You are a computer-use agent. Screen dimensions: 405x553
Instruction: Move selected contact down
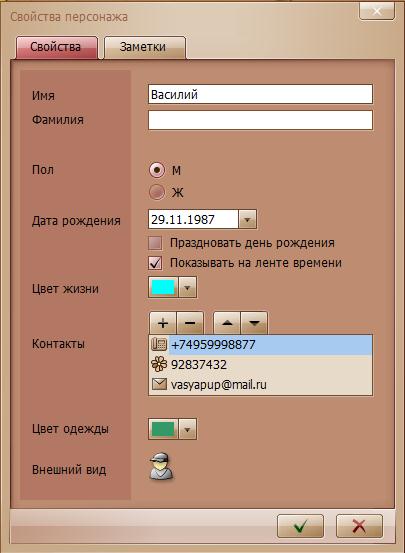pos(254,323)
